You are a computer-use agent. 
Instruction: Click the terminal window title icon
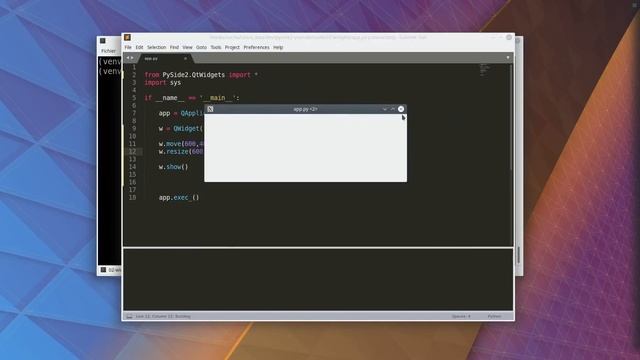click(103, 41)
